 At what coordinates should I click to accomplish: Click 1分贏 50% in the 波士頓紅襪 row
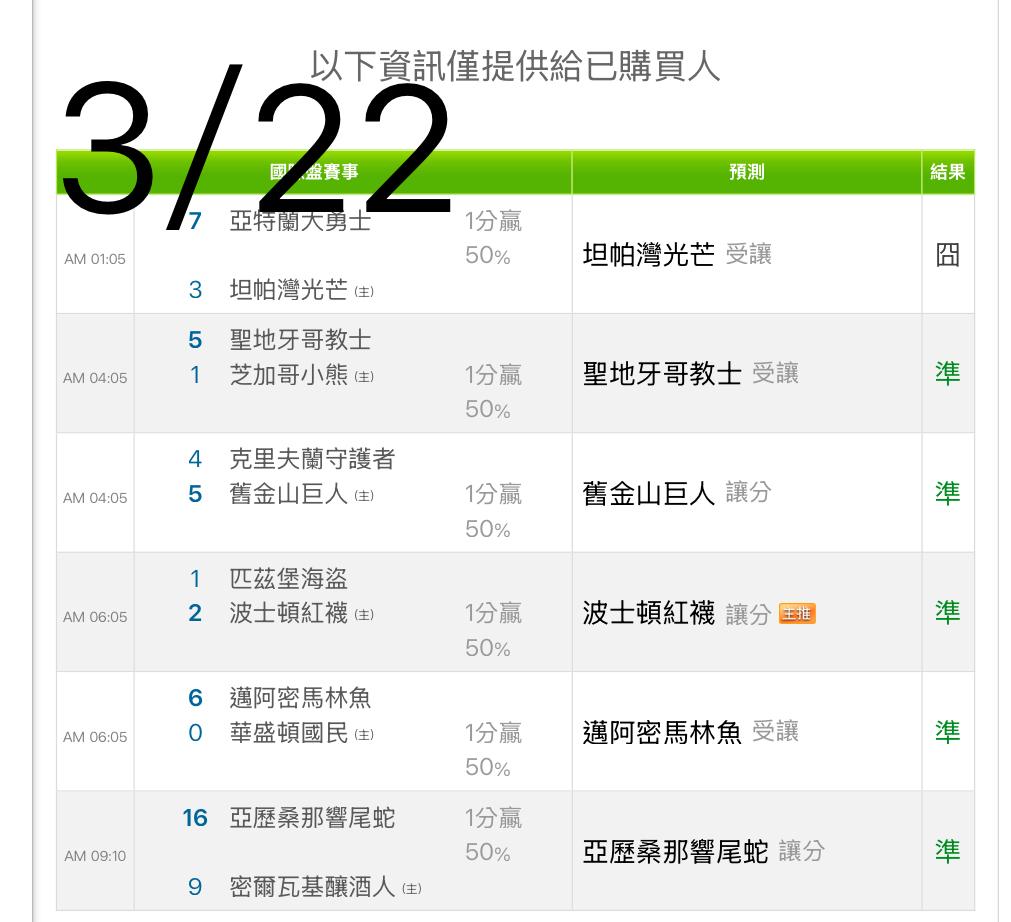point(493,630)
